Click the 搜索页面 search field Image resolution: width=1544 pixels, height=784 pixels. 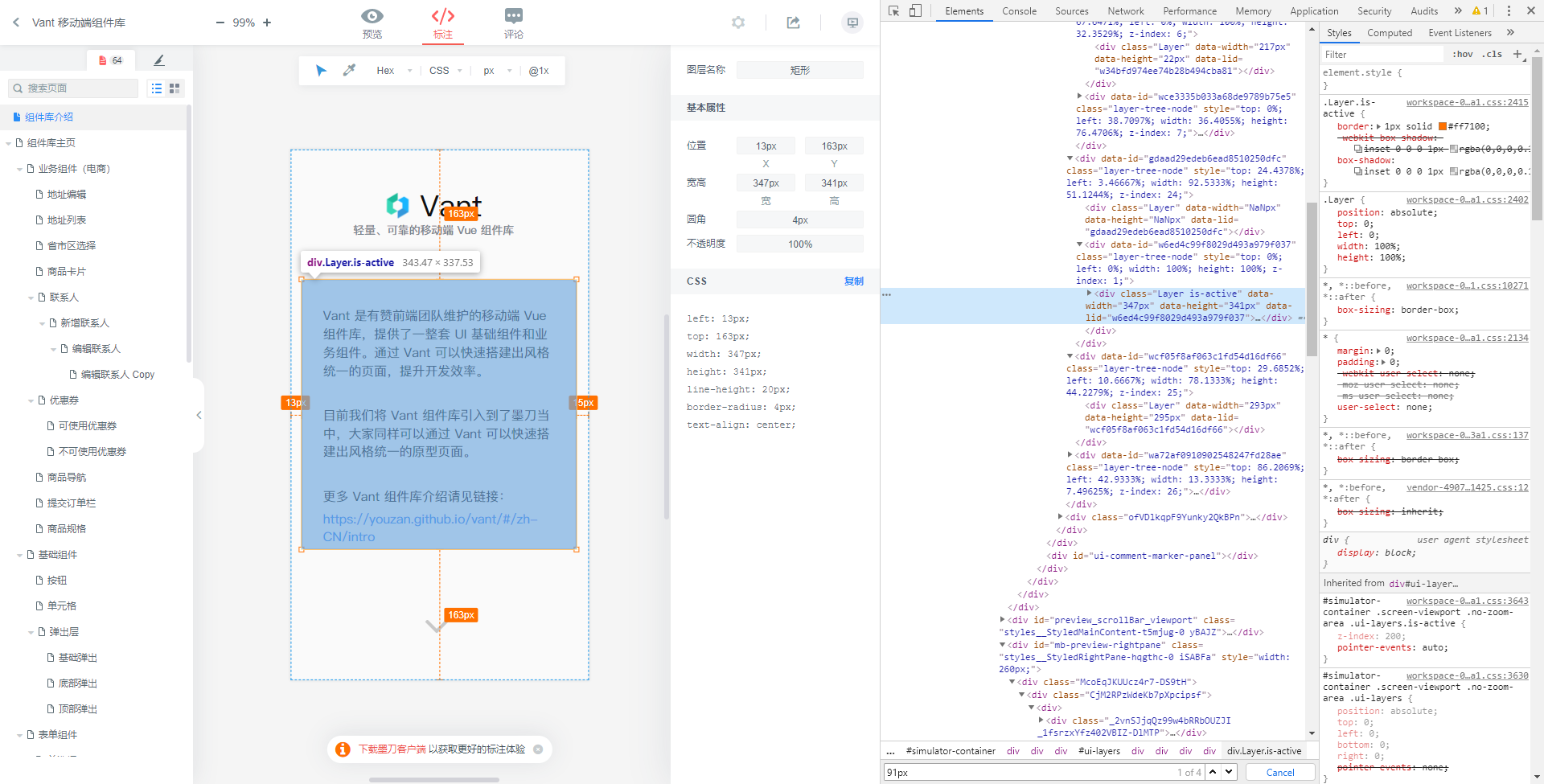(x=73, y=88)
